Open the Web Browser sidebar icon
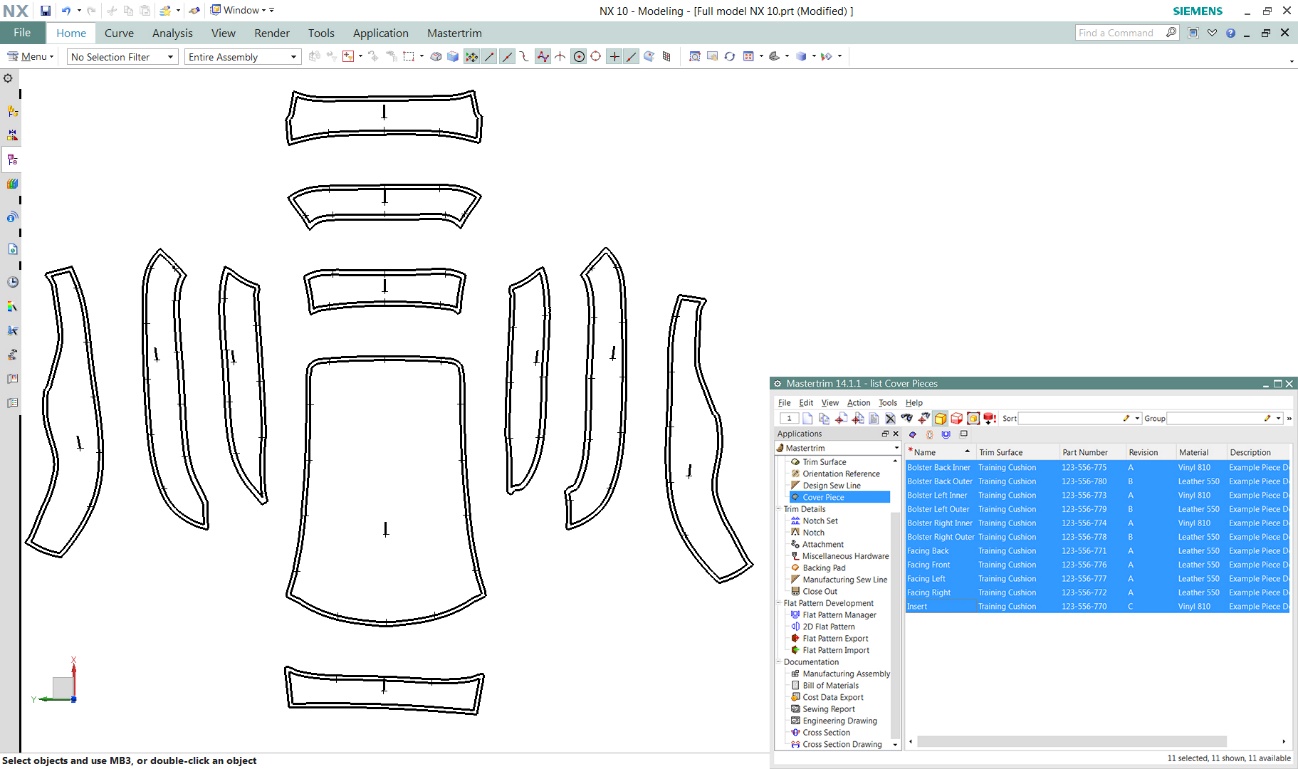Image resolution: width=1298 pixels, height=769 pixels. pos(12,249)
